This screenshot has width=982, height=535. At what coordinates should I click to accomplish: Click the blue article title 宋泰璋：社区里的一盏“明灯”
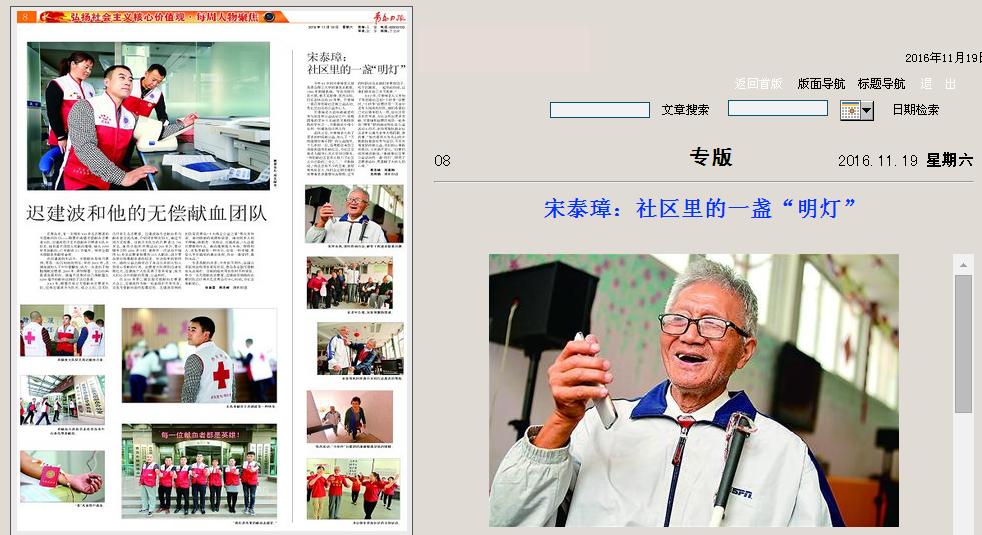pyautogui.click(x=700, y=209)
